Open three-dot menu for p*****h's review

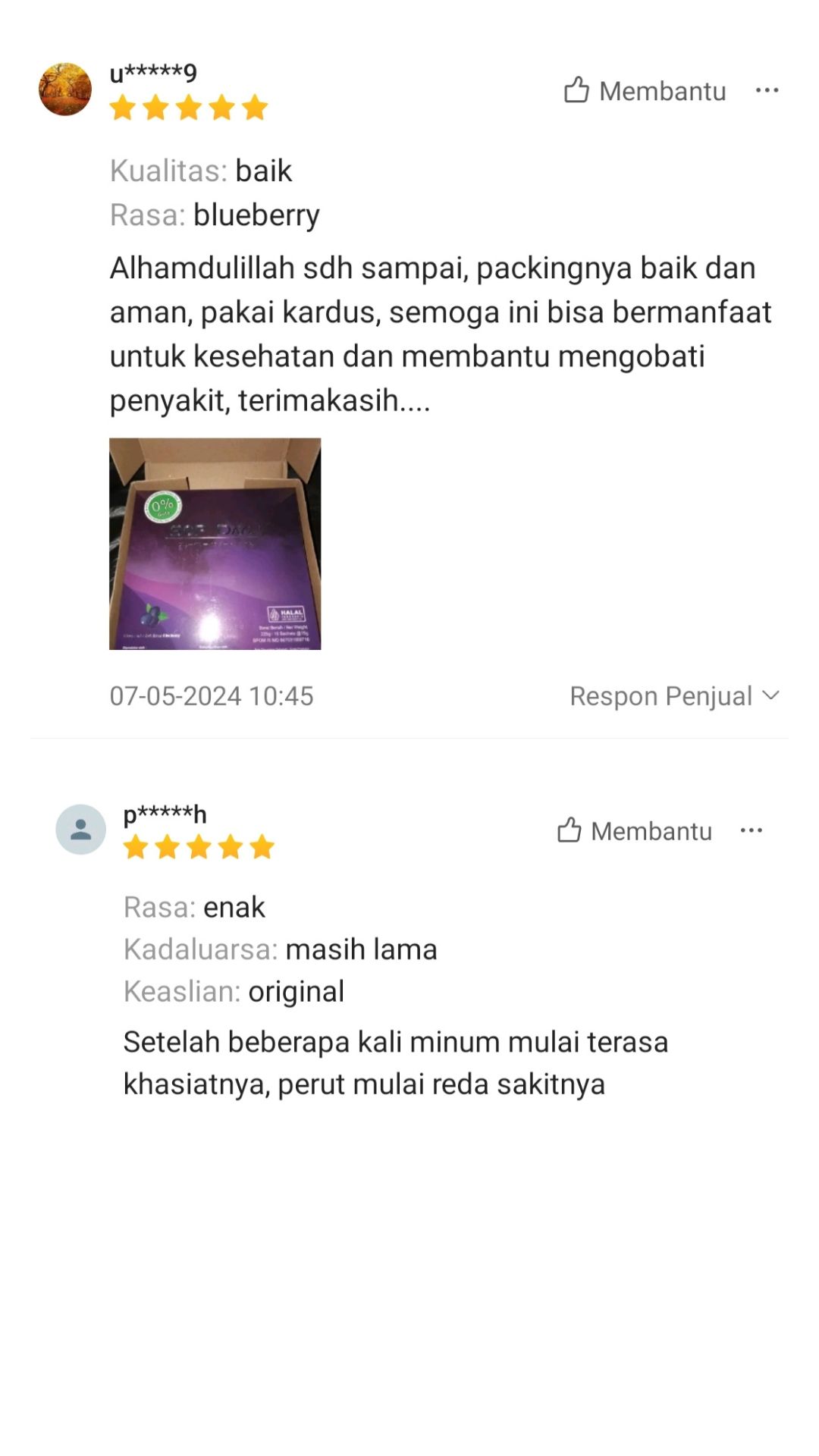pos(751,830)
